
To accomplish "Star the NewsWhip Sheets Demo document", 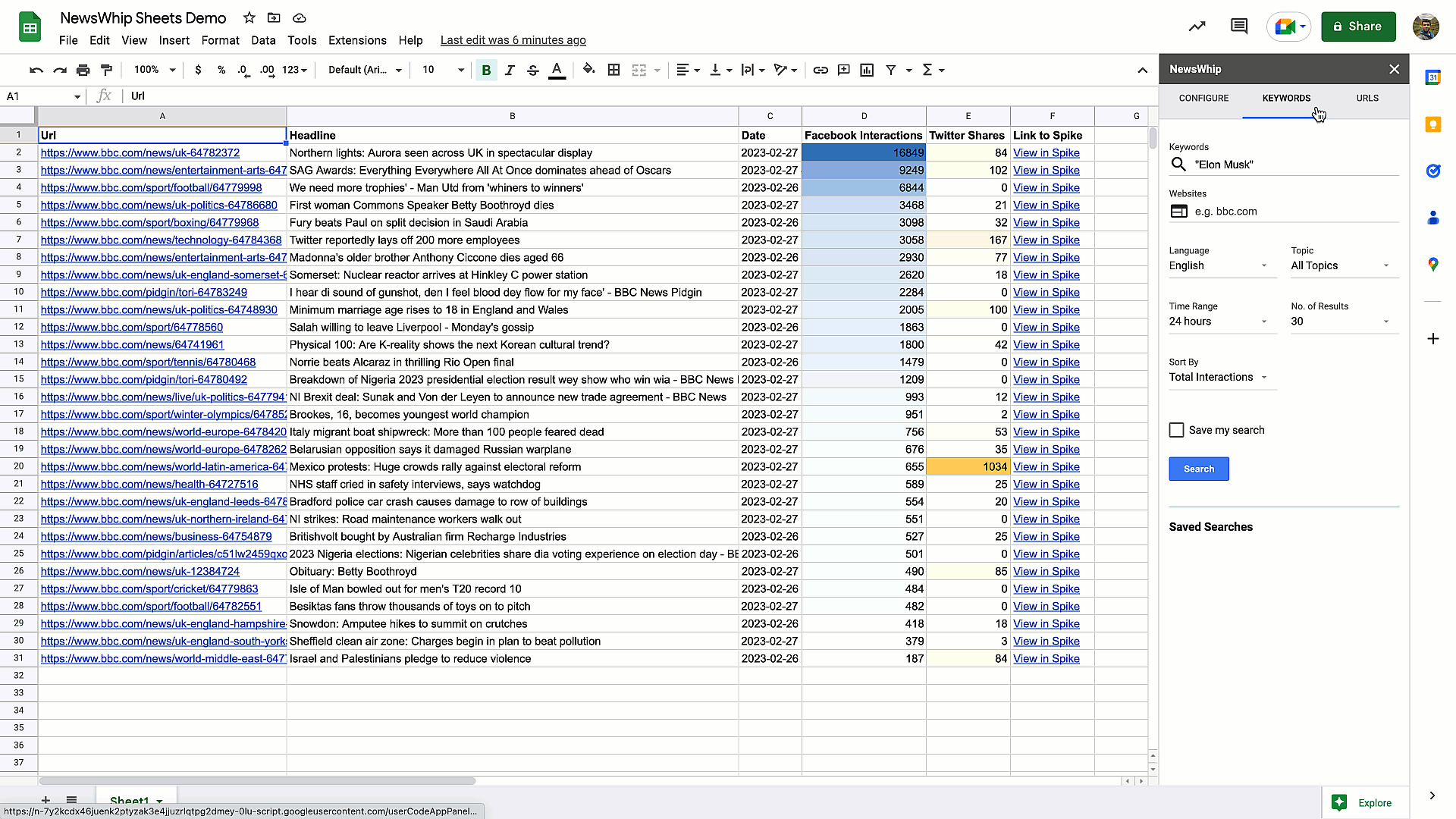I will click(249, 17).
